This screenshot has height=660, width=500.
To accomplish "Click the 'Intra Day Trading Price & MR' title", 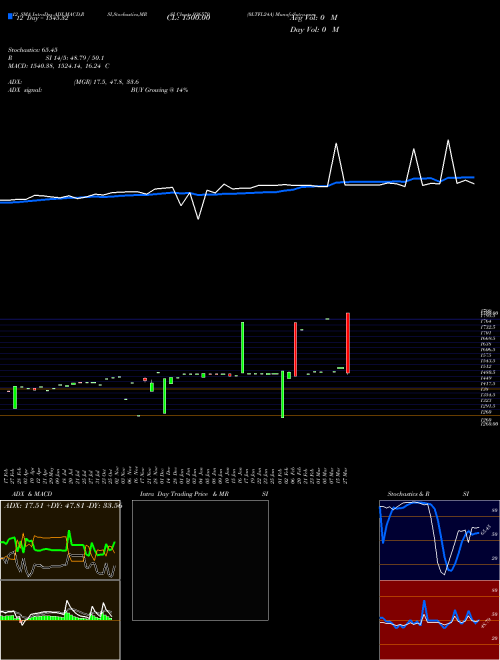I will point(184,494).
